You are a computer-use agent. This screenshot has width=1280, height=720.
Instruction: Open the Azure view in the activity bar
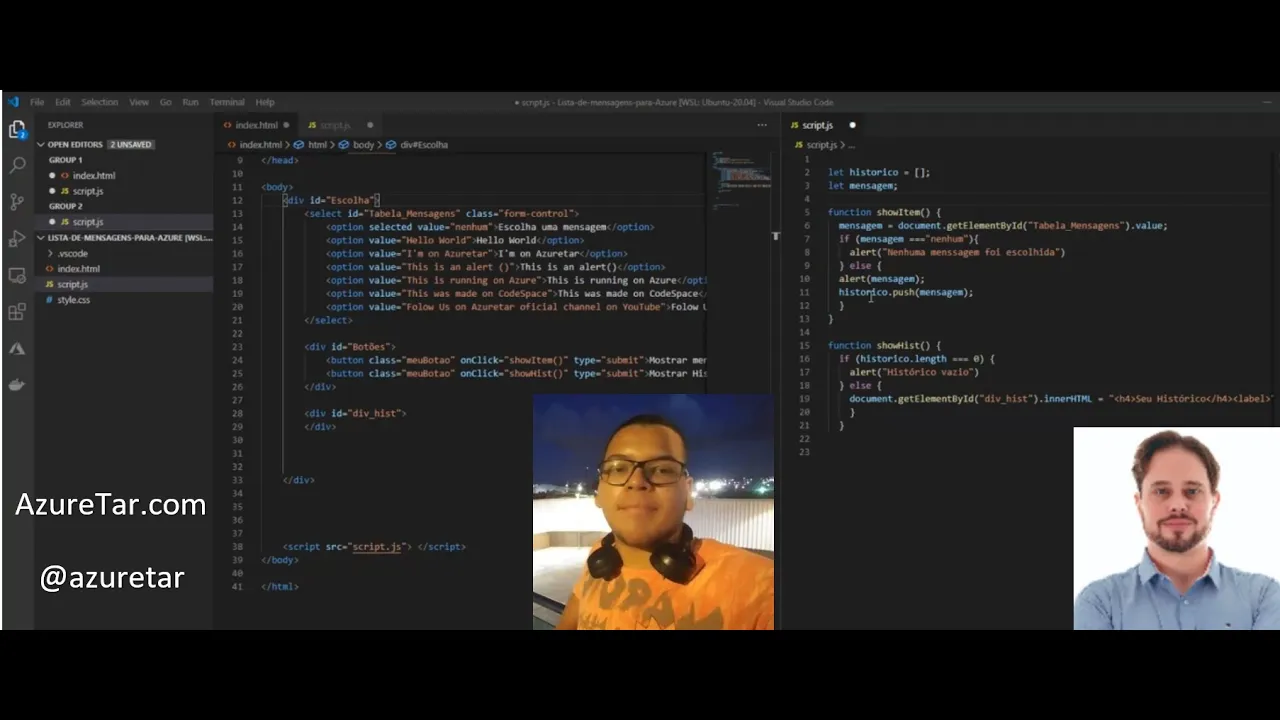click(17, 349)
